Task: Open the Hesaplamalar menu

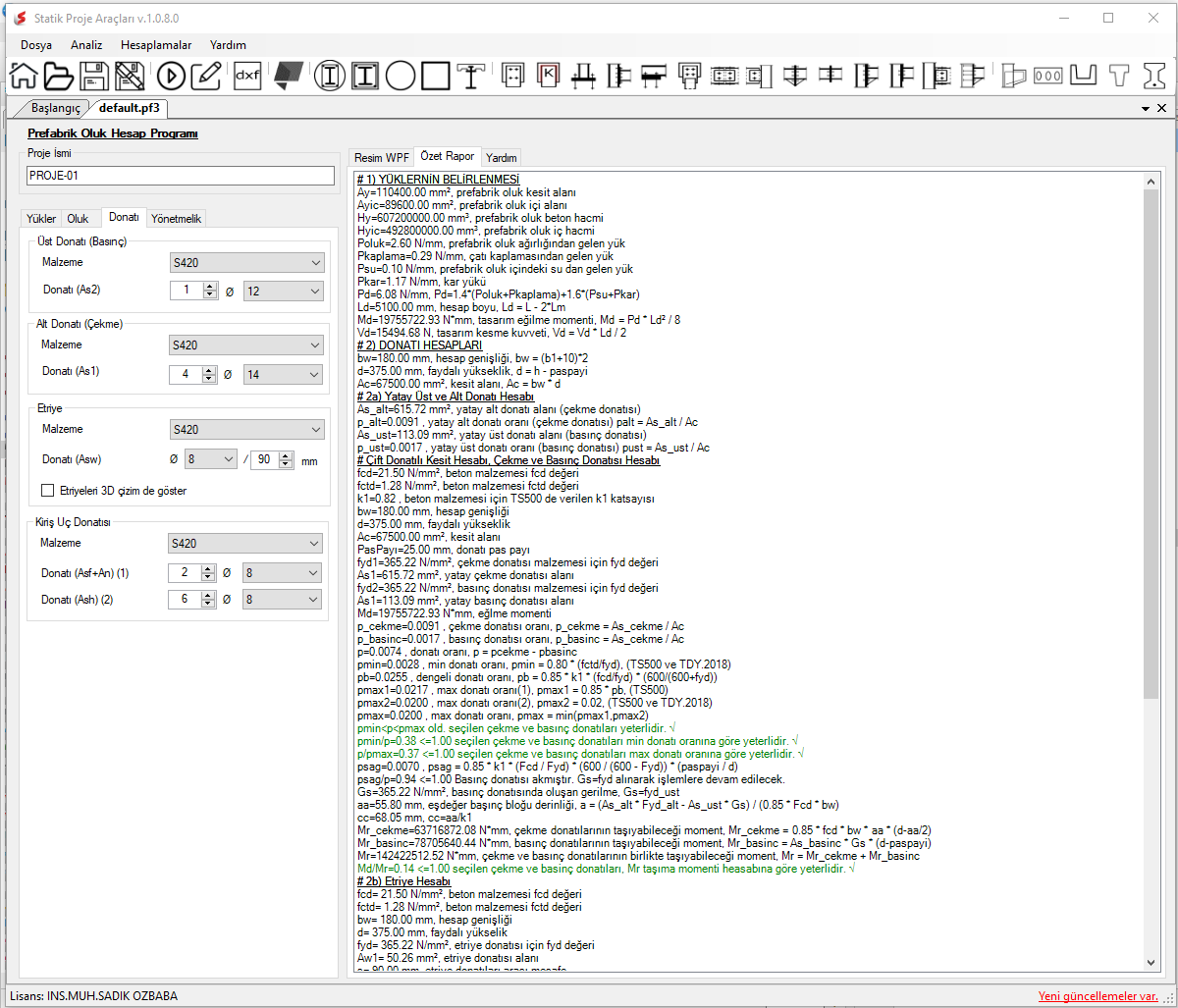Action: [x=156, y=45]
